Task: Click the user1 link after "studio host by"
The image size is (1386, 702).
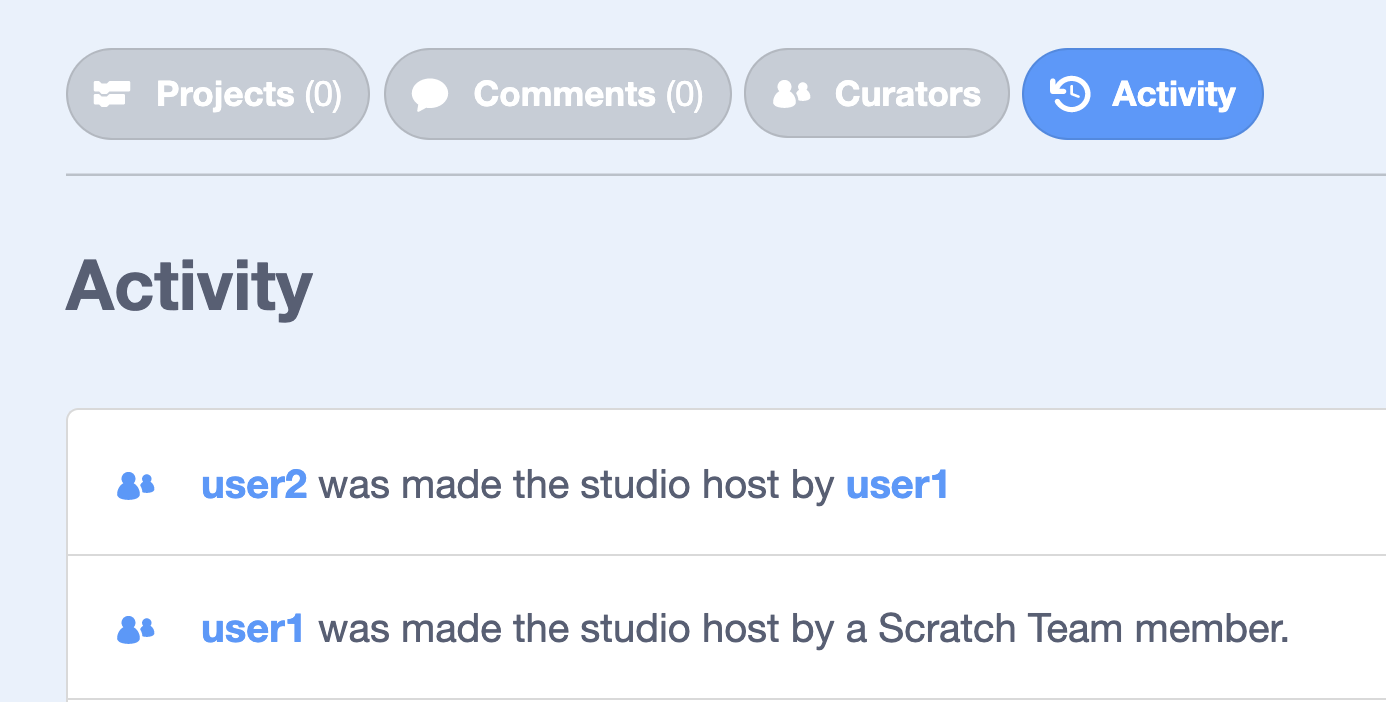Action: 896,485
